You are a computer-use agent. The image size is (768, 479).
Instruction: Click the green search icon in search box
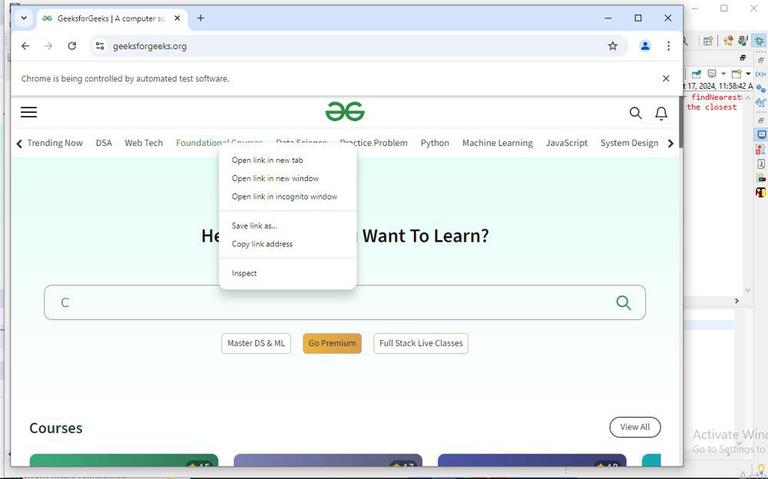coord(624,303)
